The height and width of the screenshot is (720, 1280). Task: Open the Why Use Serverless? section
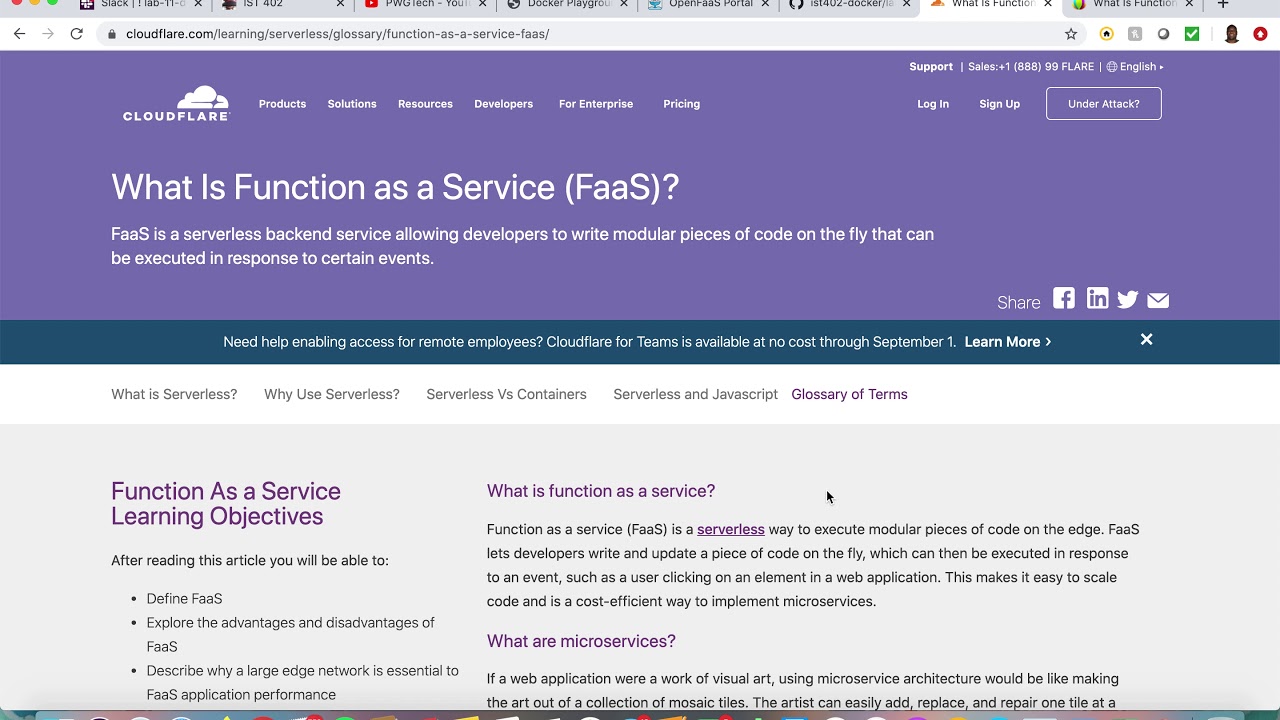coord(332,394)
